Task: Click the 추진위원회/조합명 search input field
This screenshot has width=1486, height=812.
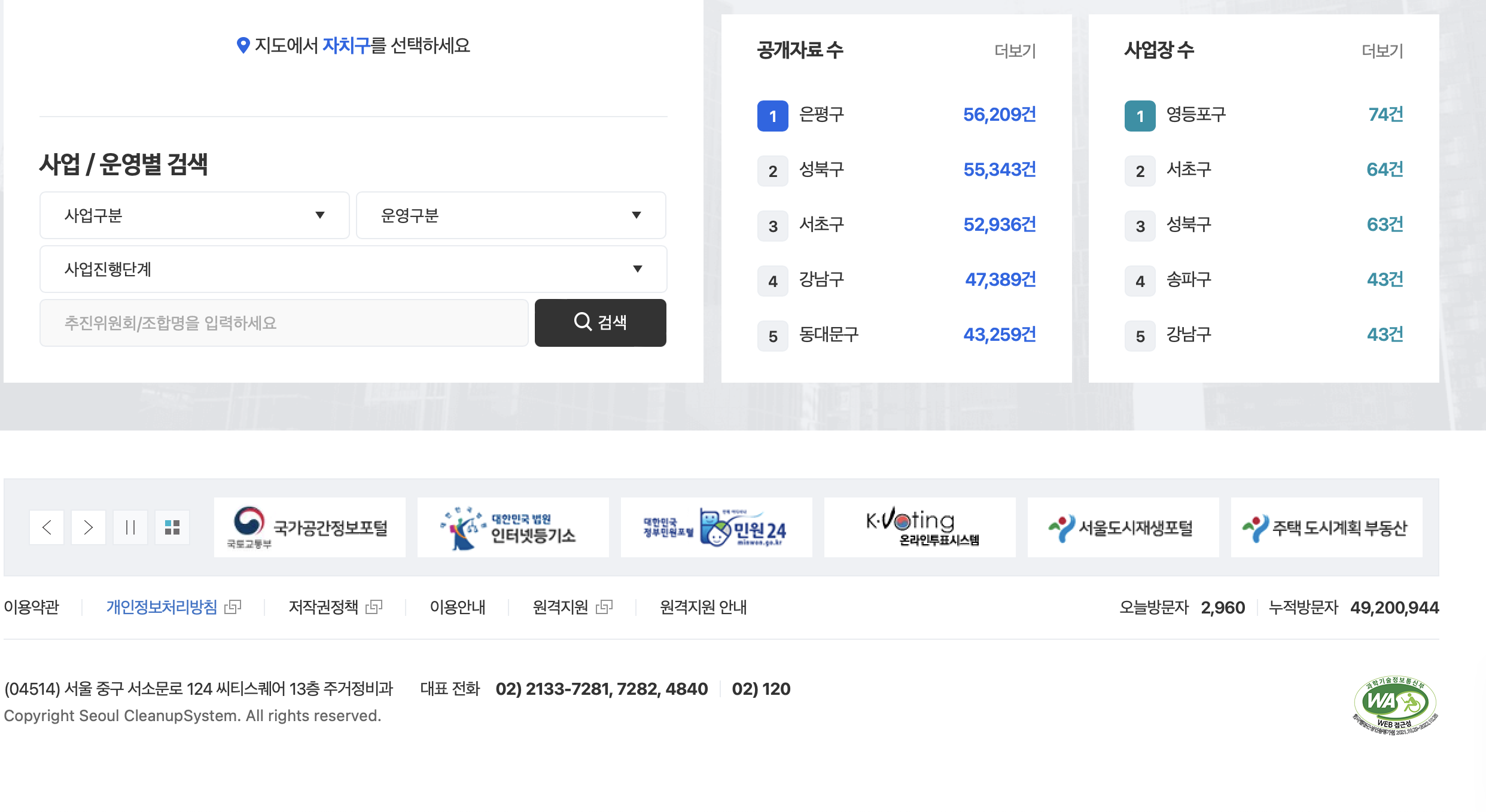Action: point(284,323)
